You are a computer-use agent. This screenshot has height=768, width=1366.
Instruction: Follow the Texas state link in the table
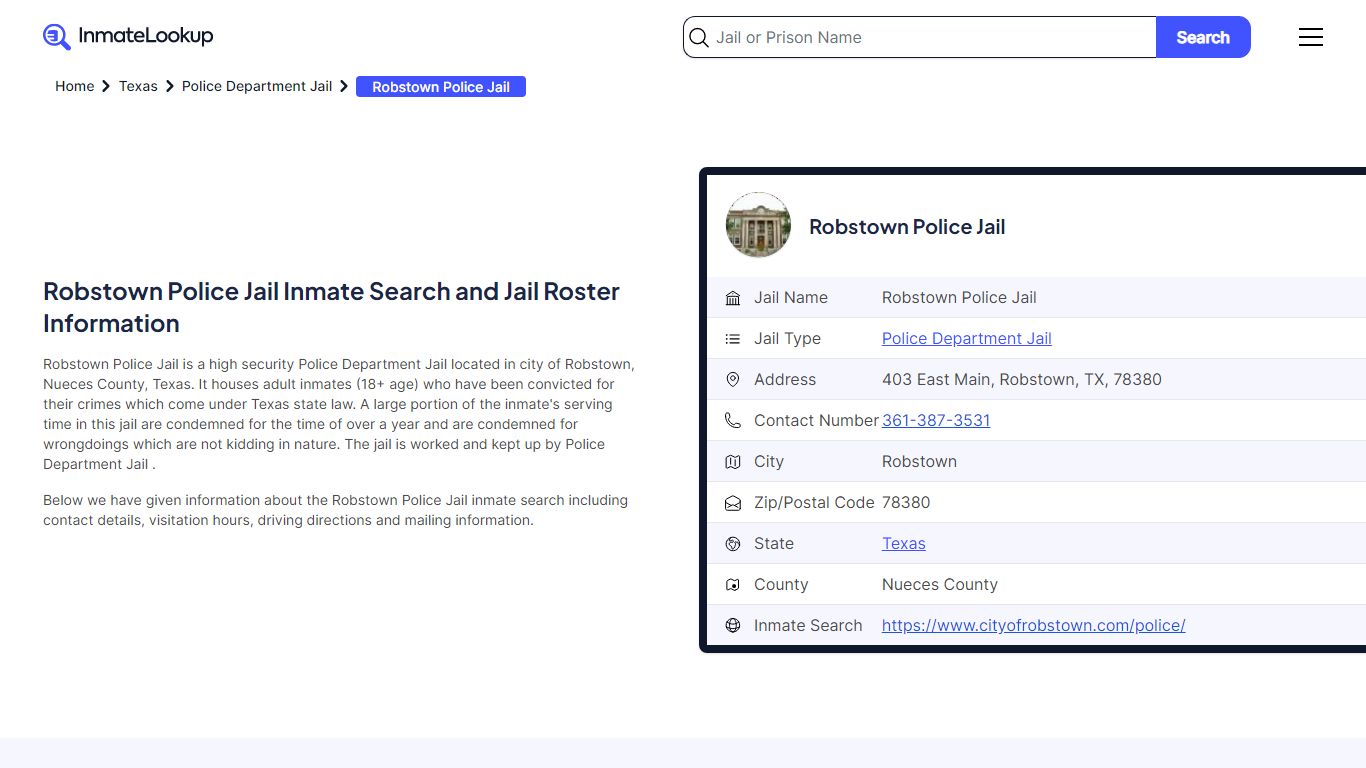tap(903, 543)
